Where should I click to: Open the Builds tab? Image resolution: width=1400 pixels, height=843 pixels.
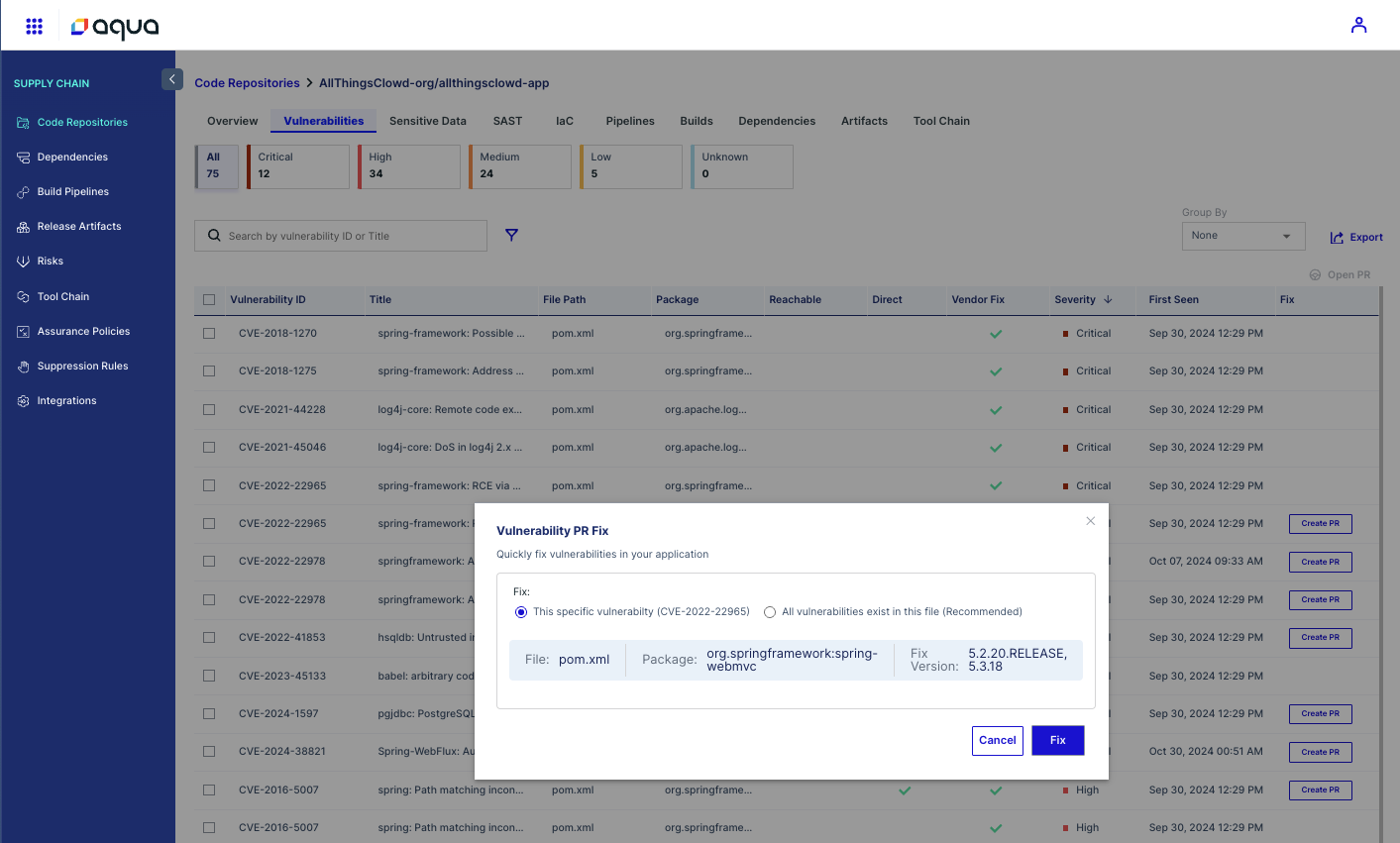click(697, 121)
